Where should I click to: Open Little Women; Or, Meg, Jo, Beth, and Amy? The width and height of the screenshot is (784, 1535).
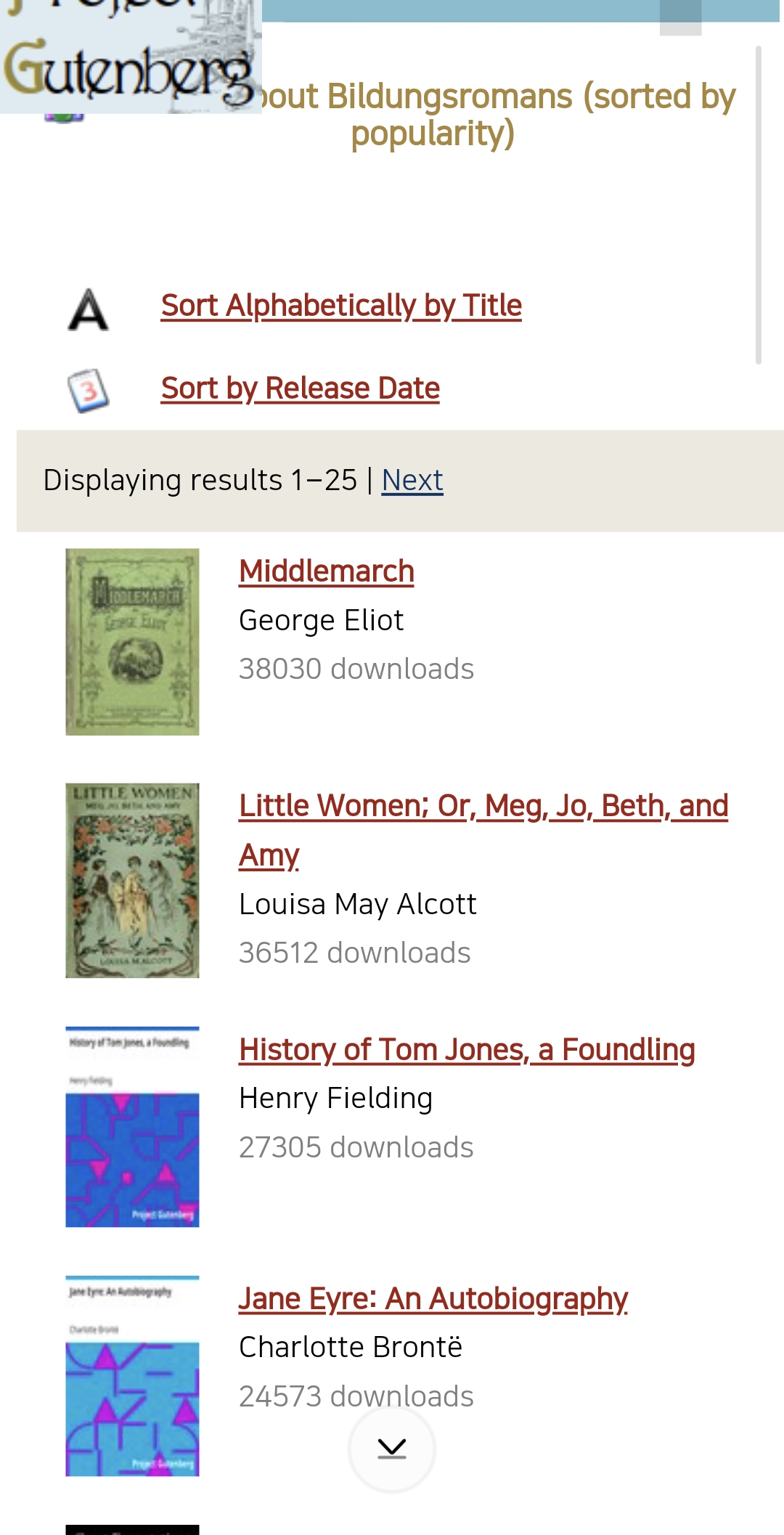pyautogui.click(x=483, y=806)
